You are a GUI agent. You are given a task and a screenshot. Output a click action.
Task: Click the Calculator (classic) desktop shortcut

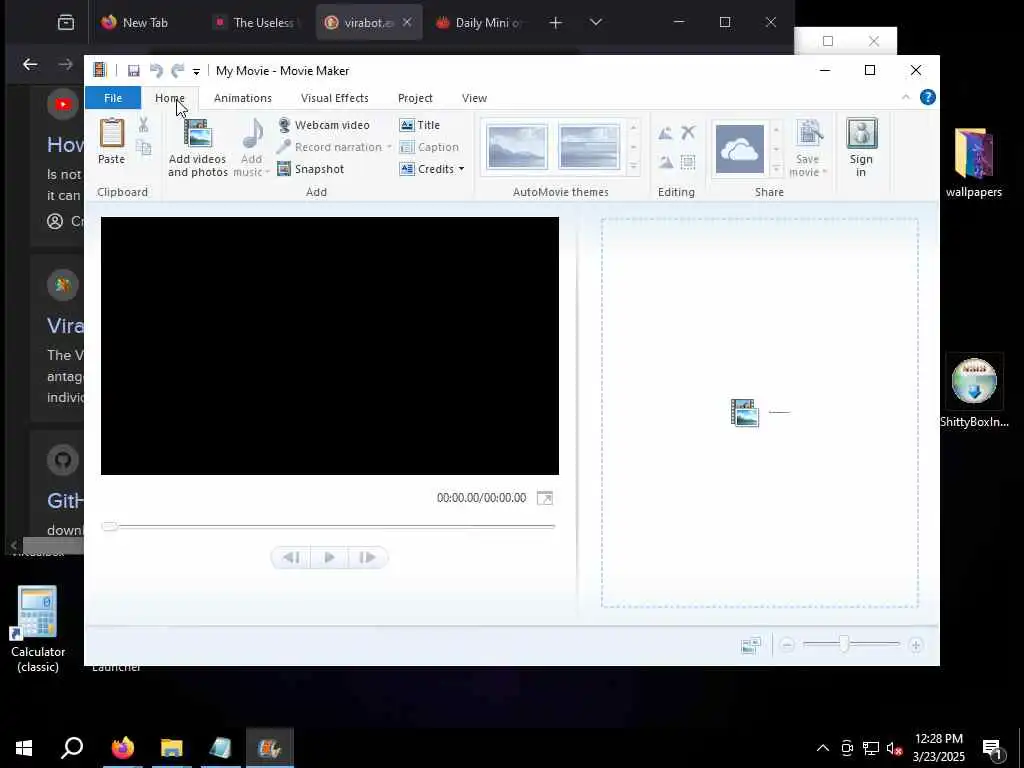click(x=38, y=628)
